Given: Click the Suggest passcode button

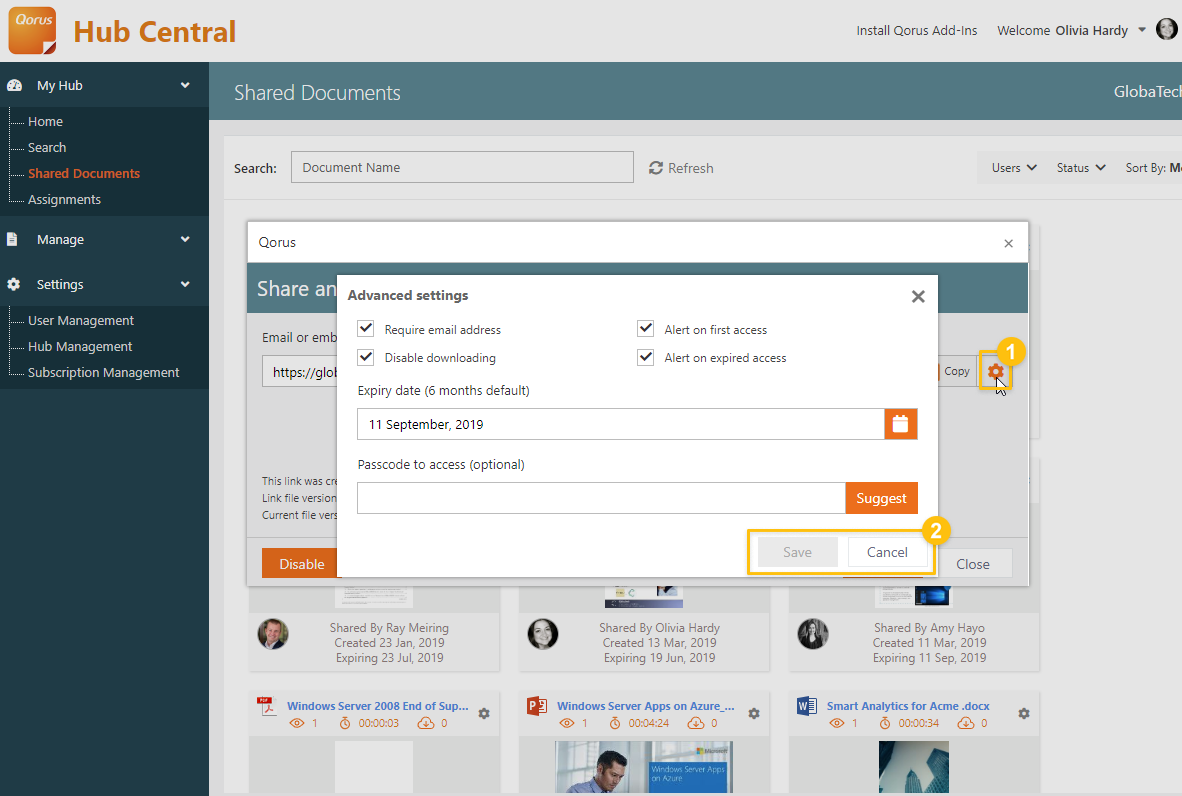Looking at the screenshot, I should tap(881, 498).
